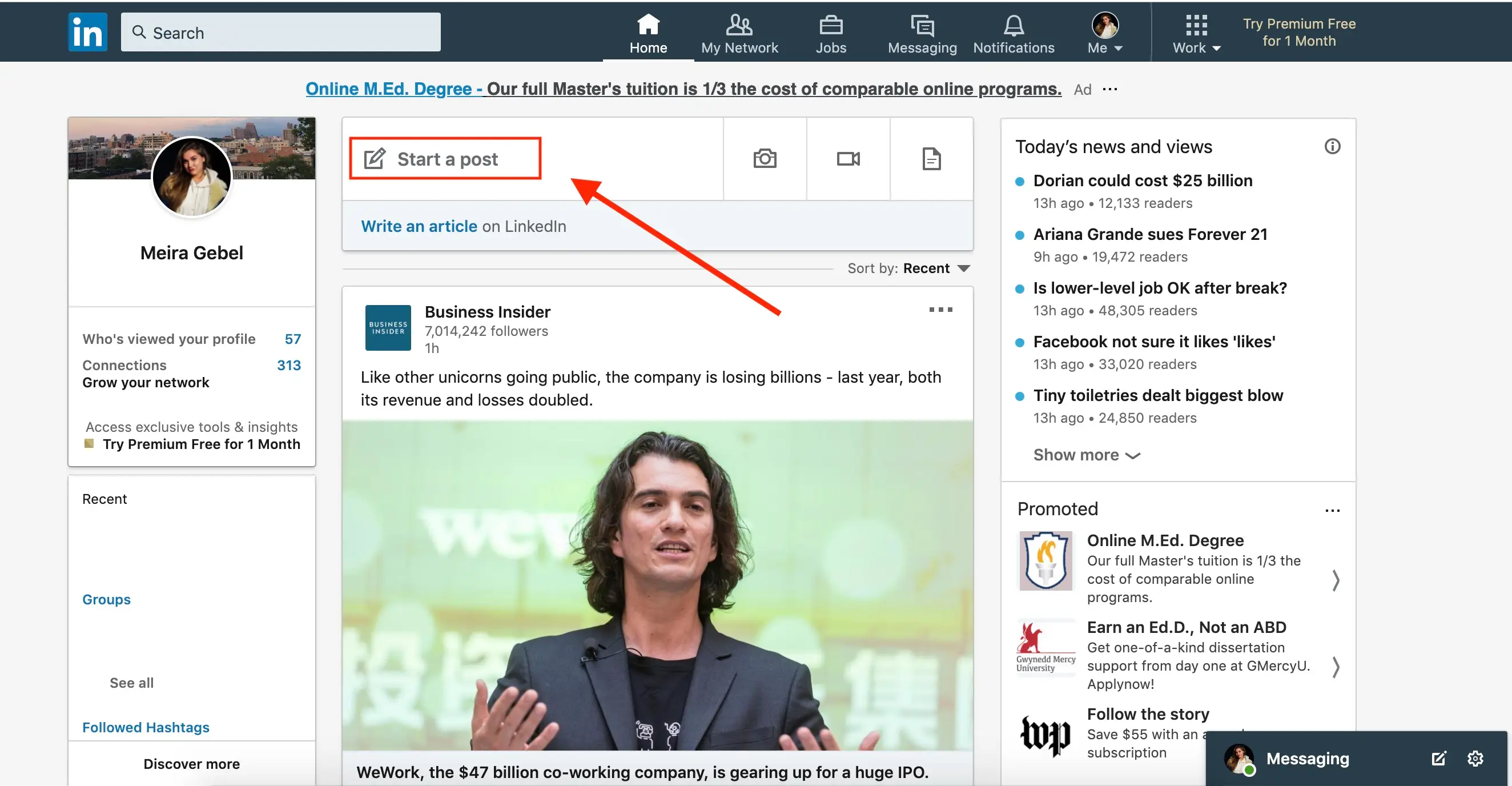Click the LinkedIn logo icon
The height and width of the screenshot is (786, 1512).
click(x=87, y=33)
